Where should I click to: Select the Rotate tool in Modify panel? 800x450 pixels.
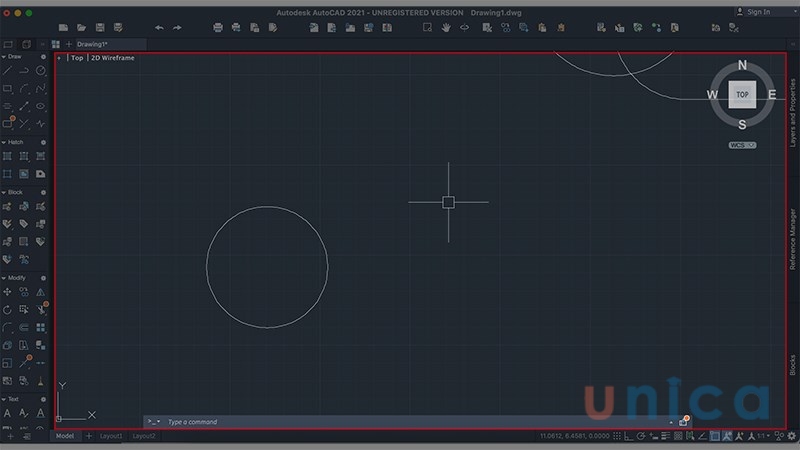click(x=7, y=310)
